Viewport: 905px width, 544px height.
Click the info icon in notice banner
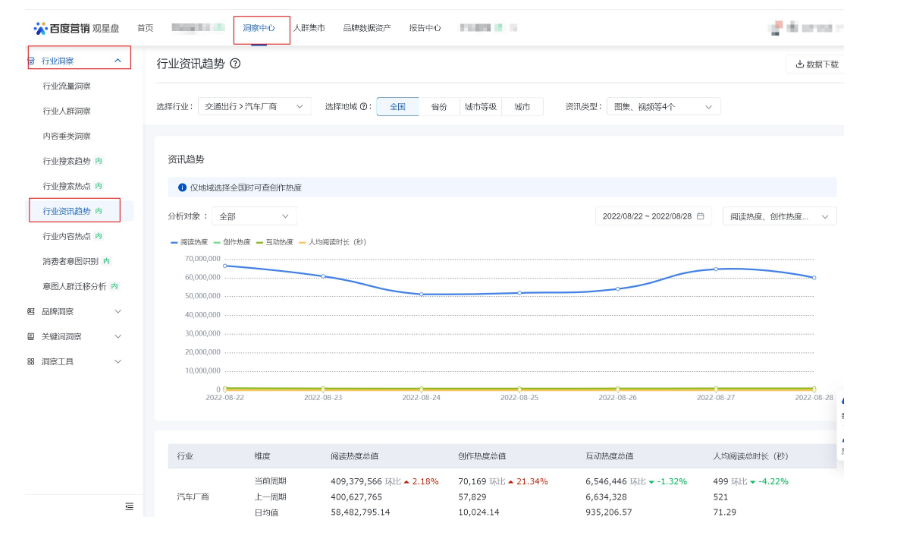pos(182,187)
